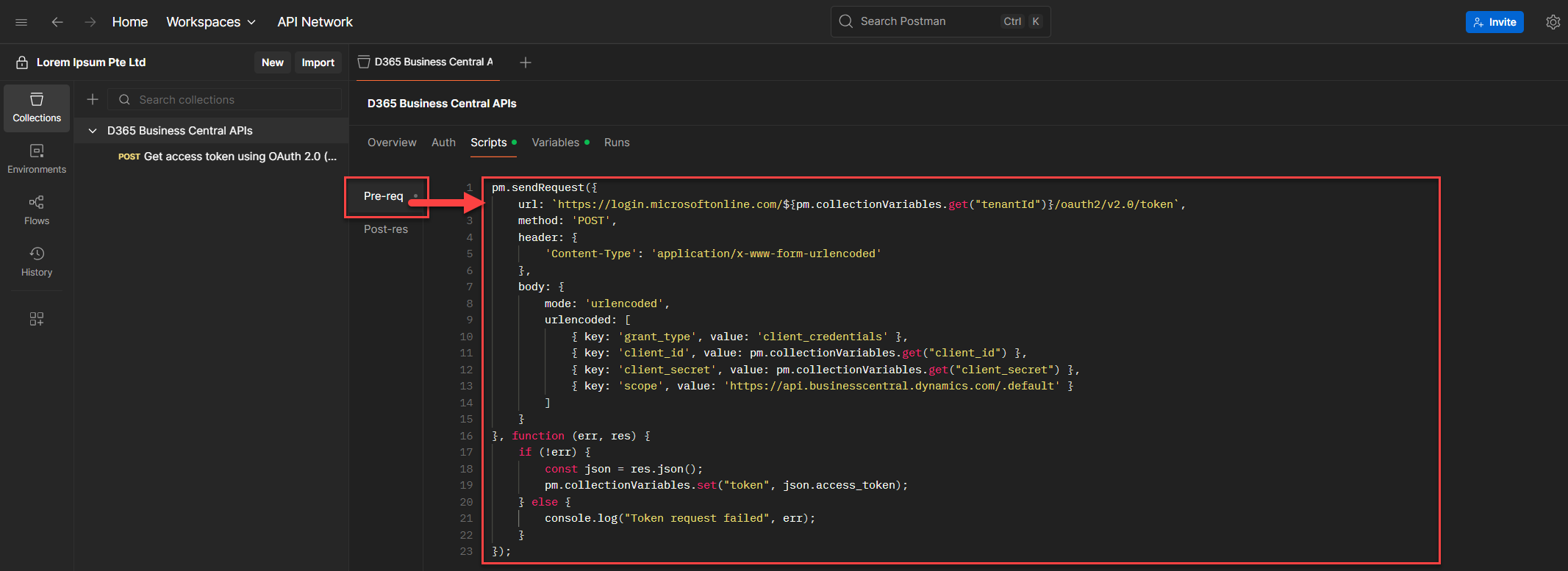The image size is (1568, 571).
Task: Select D365 Business Central APIs collection row
Action: [212, 131]
